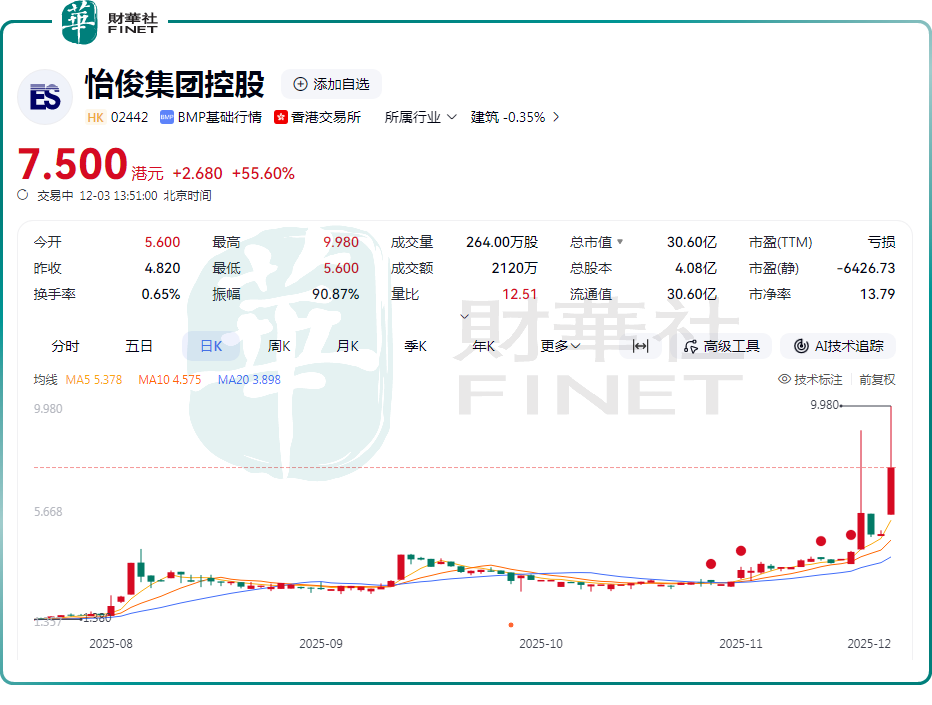
Task: Add stock via 添加自选 button
Action: tap(331, 84)
